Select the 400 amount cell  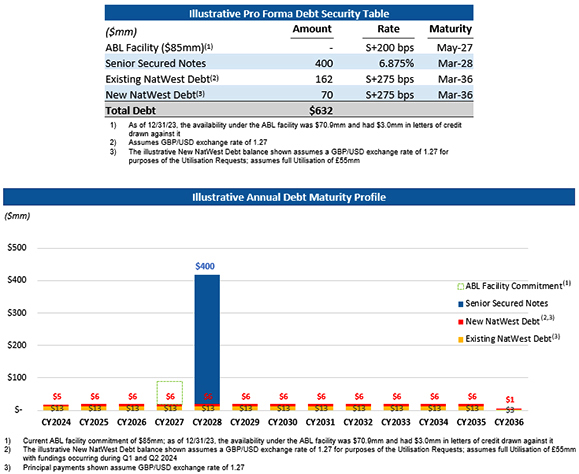[324, 63]
